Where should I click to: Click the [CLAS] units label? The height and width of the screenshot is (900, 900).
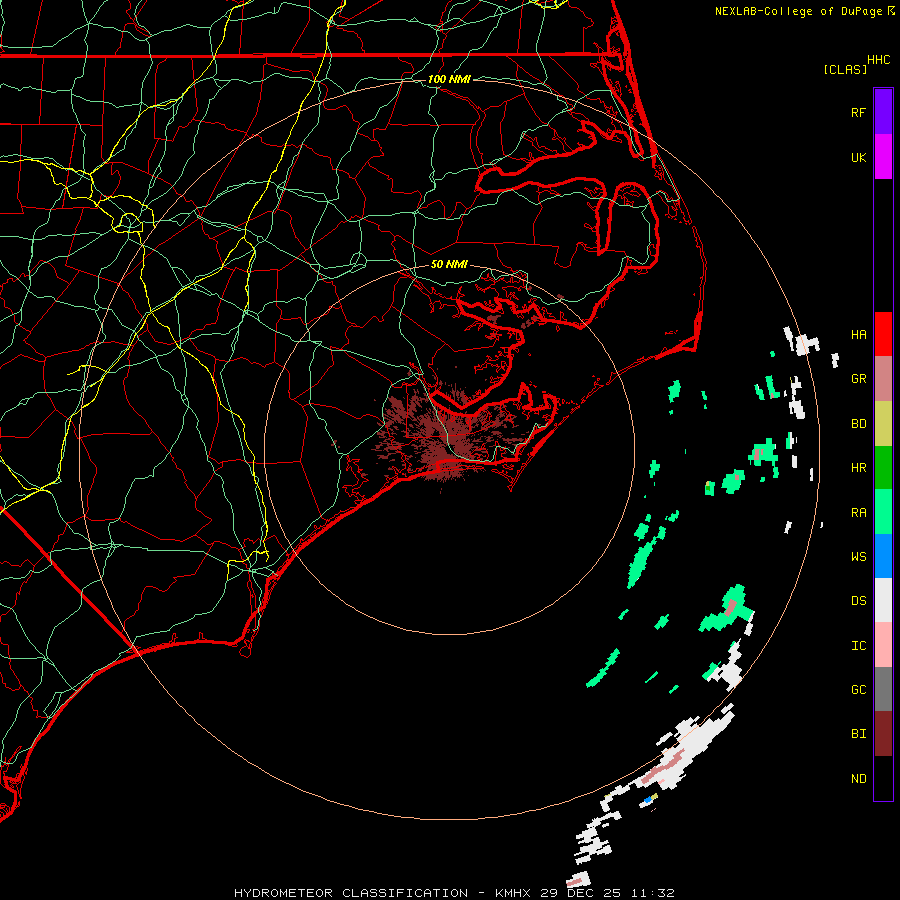click(845, 69)
